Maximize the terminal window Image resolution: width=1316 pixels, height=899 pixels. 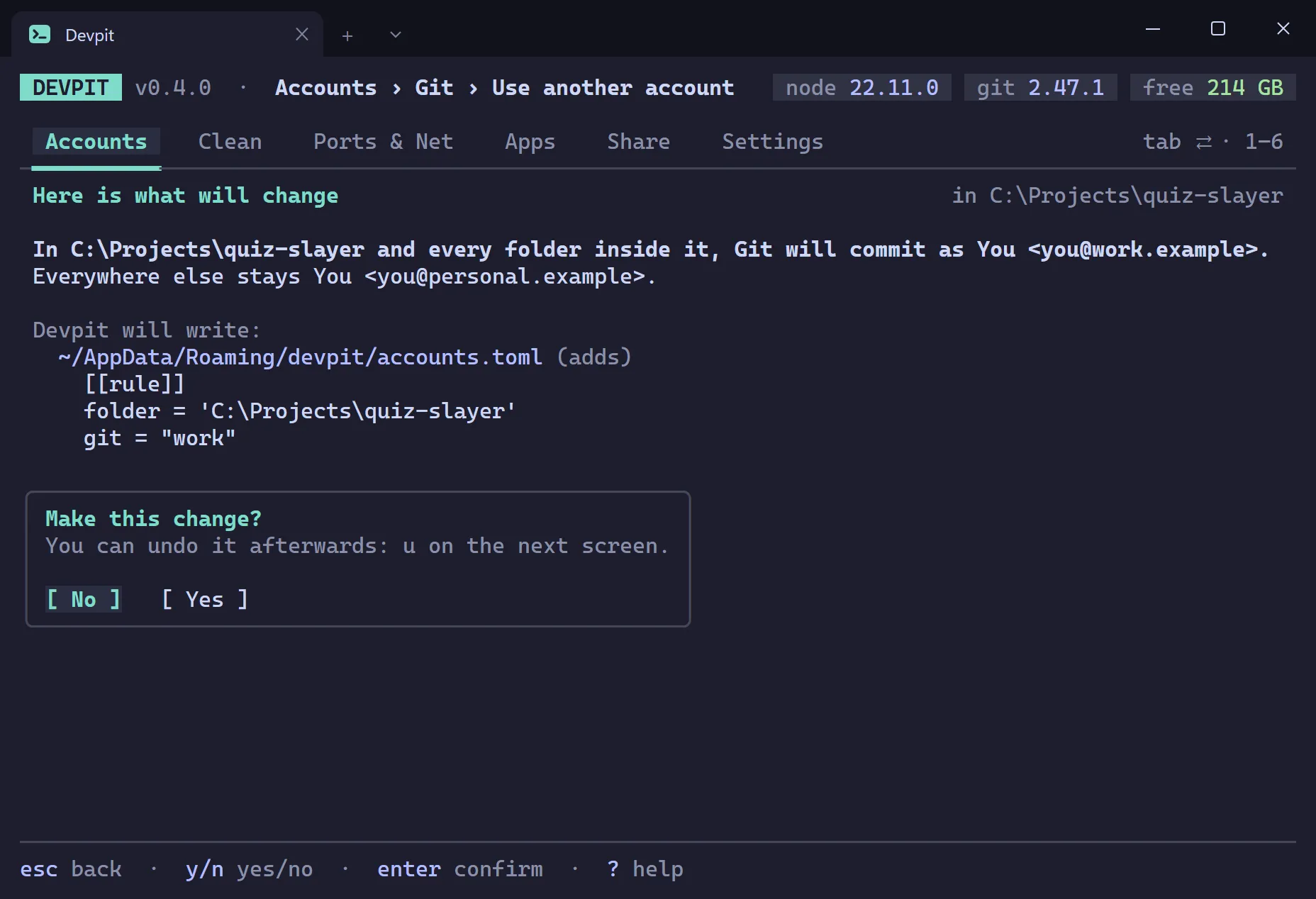(x=1218, y=28)
